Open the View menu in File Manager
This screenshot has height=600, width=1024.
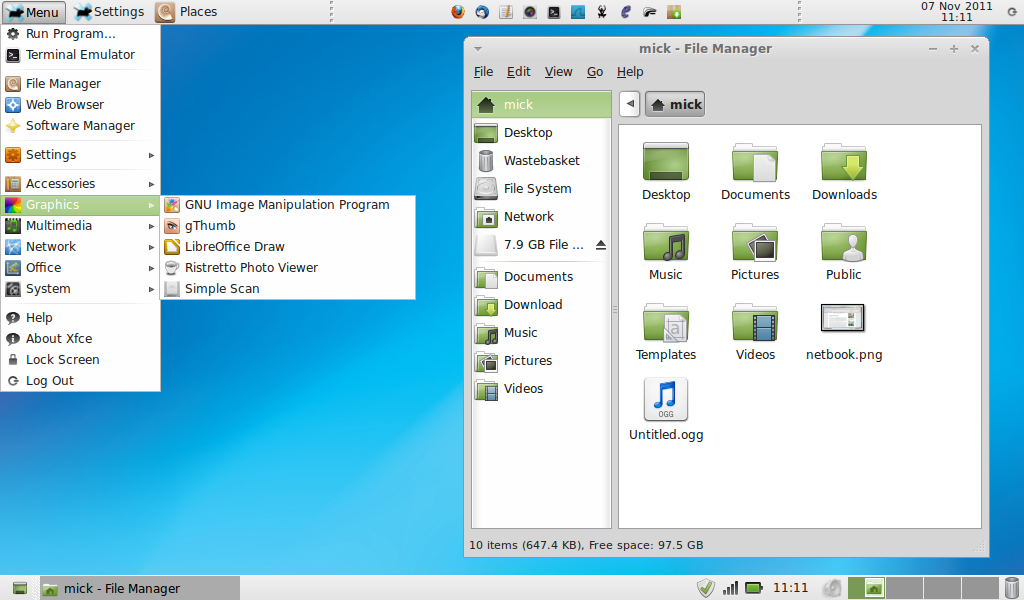[x=558, y=72]
